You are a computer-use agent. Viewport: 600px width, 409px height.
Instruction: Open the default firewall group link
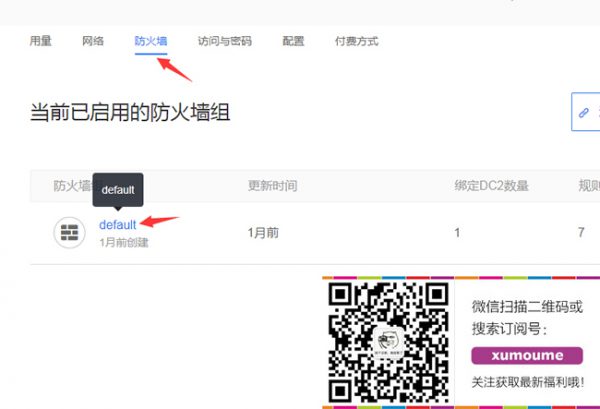pyautogui.click(x=117, y=225)
